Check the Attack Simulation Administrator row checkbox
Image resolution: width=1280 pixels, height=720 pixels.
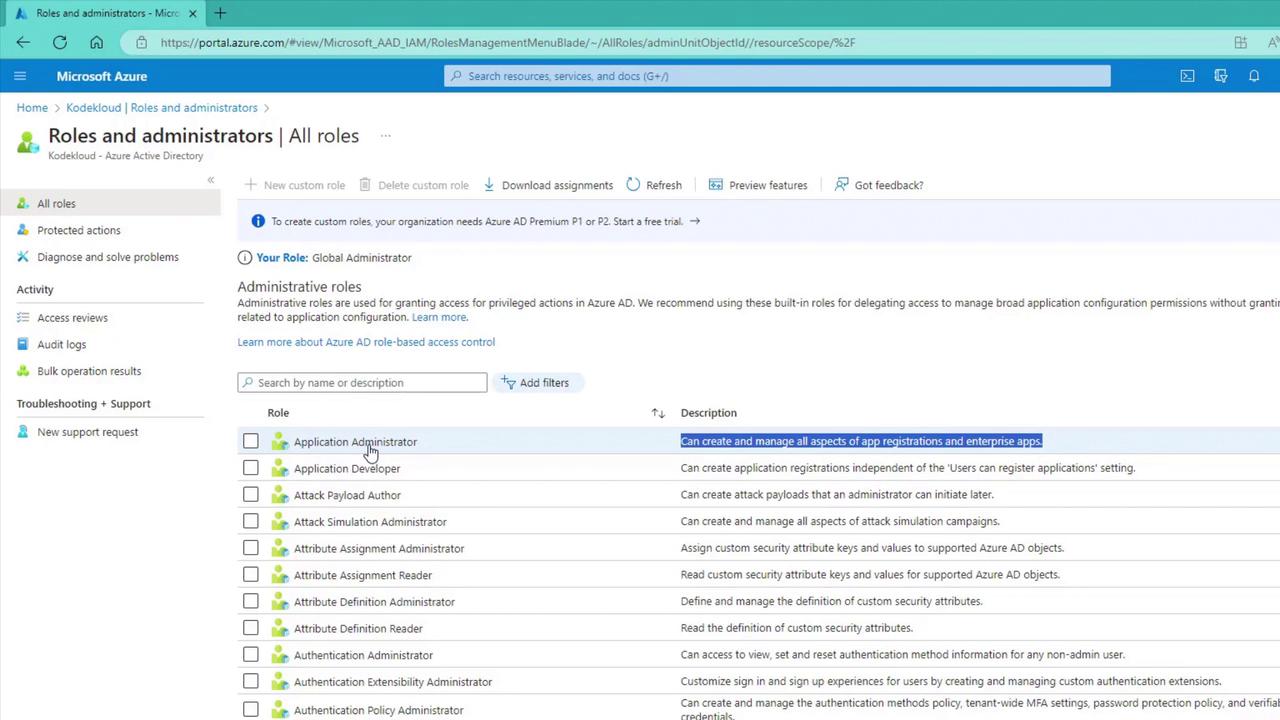click(251, 521)
